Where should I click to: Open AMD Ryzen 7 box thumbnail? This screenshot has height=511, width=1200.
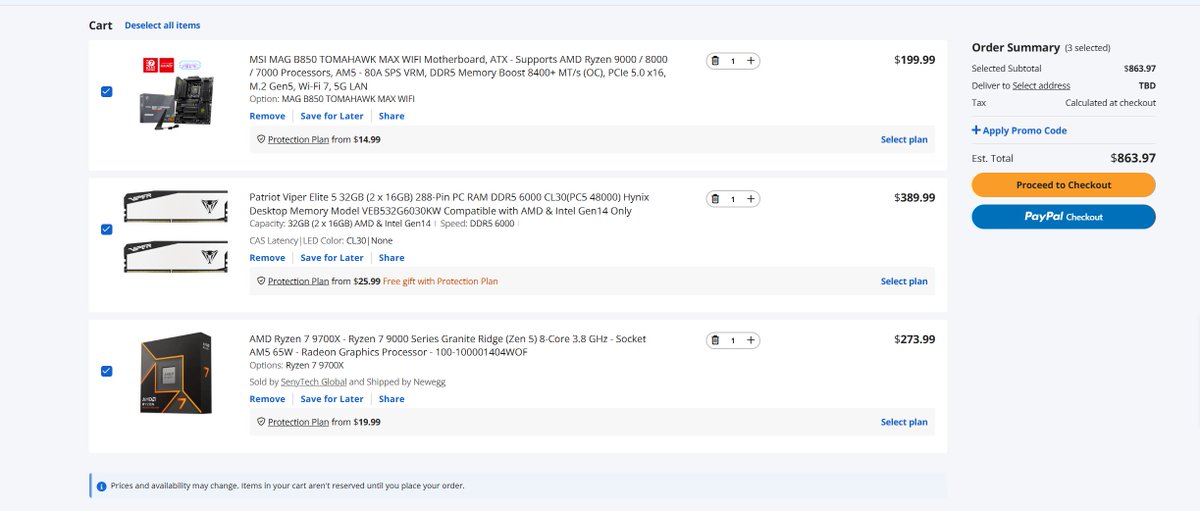177,372
